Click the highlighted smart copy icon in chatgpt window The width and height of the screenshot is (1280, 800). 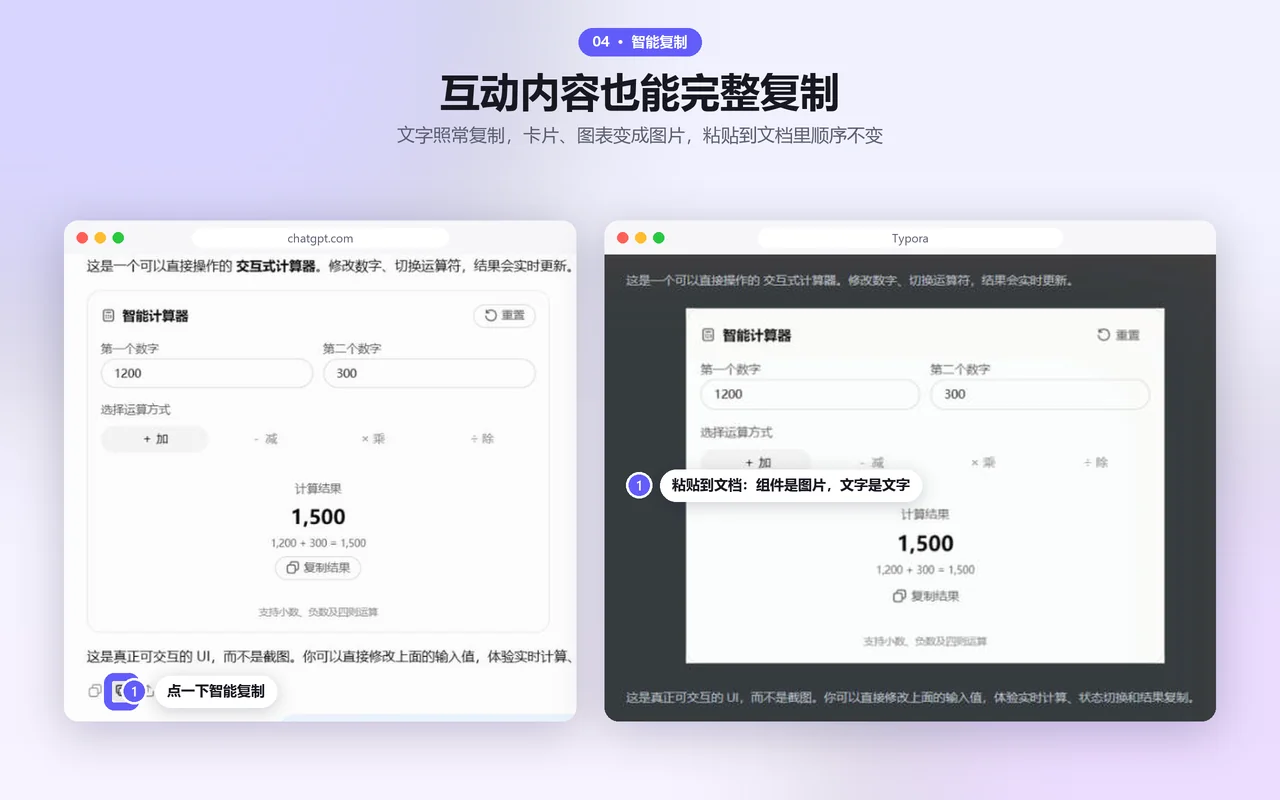tap(121, 690)
